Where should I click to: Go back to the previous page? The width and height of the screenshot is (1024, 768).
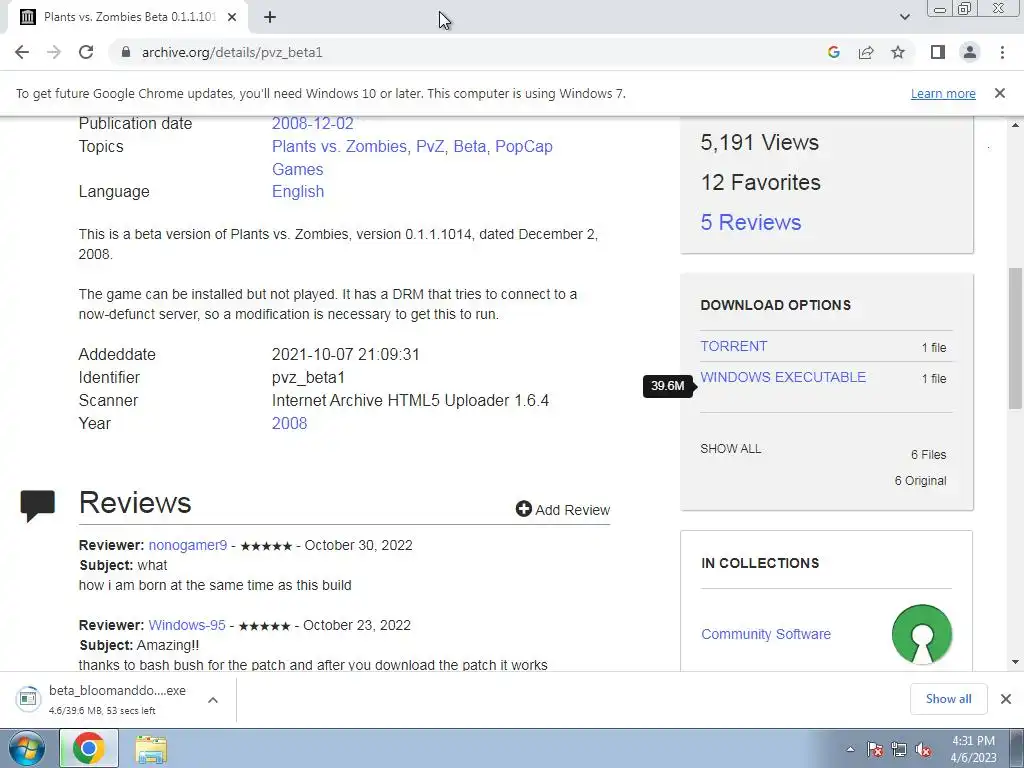22,52
